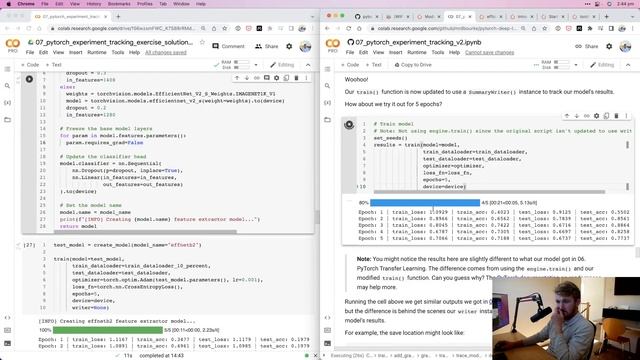Bookmark the left window page with star

pyautogui.click(x=224, y=28)
